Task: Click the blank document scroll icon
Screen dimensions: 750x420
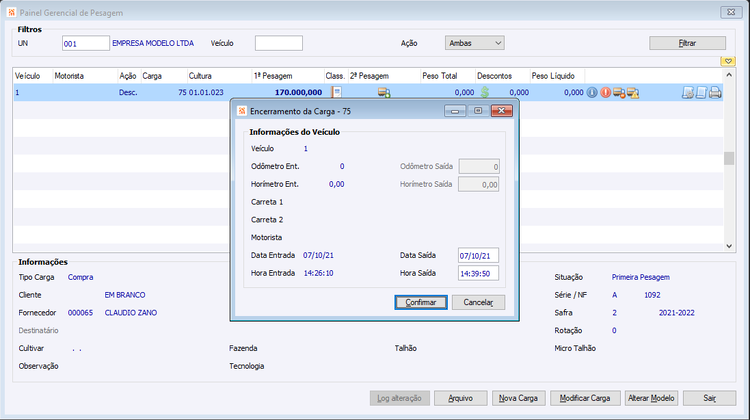Action: point(701,92)
